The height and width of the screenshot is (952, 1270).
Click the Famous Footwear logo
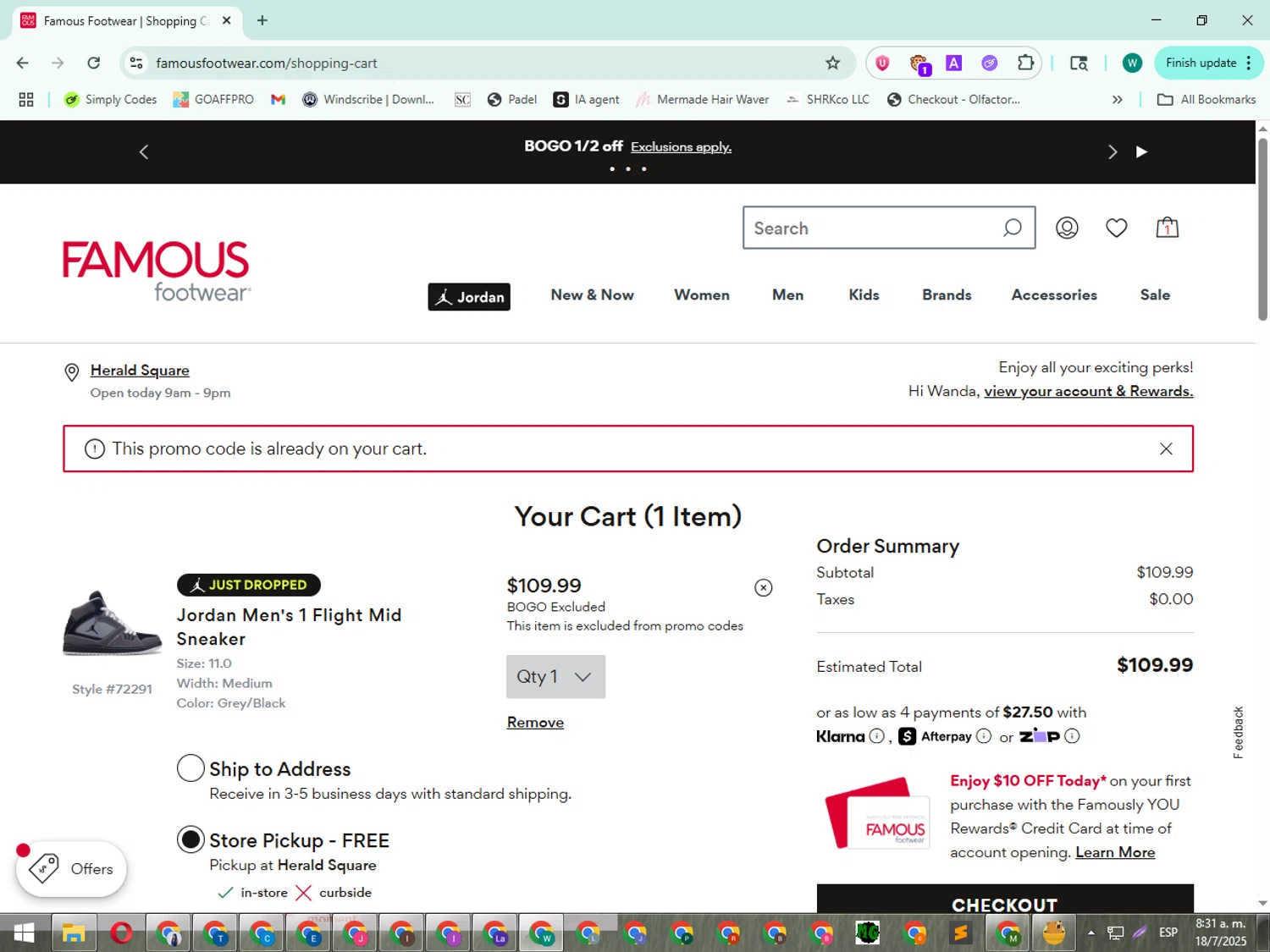click(157, 272)
